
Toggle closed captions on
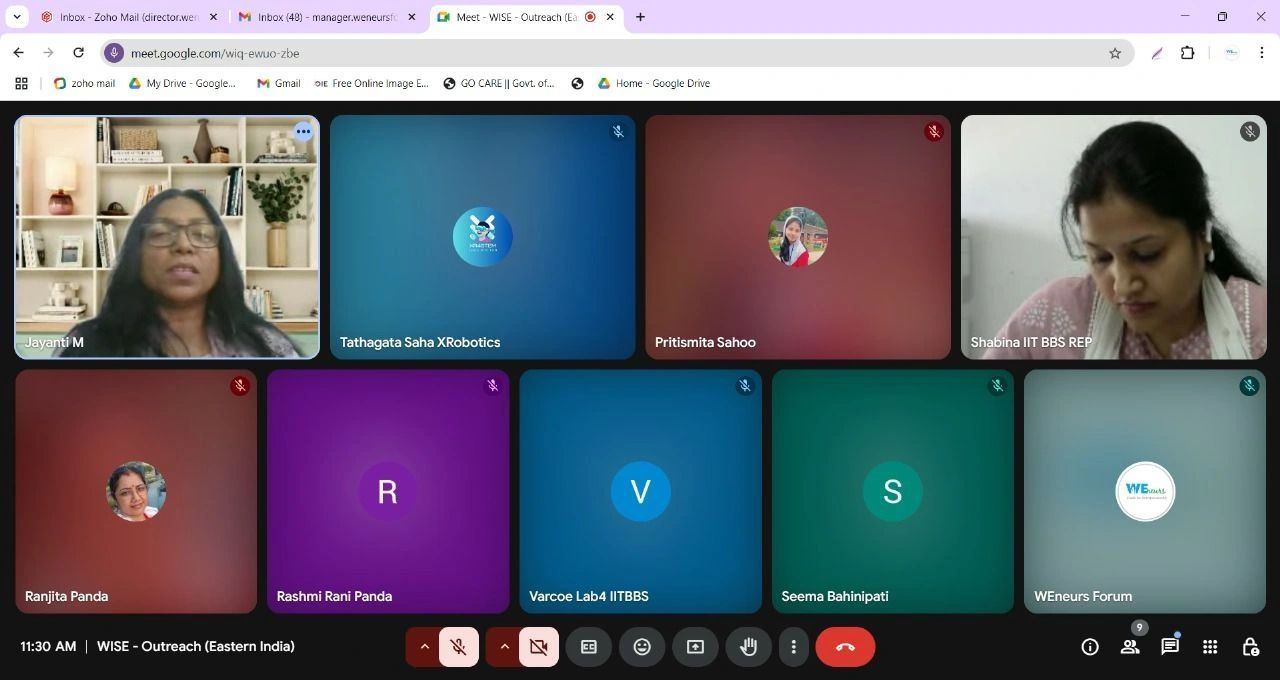(x=589, y=647)
